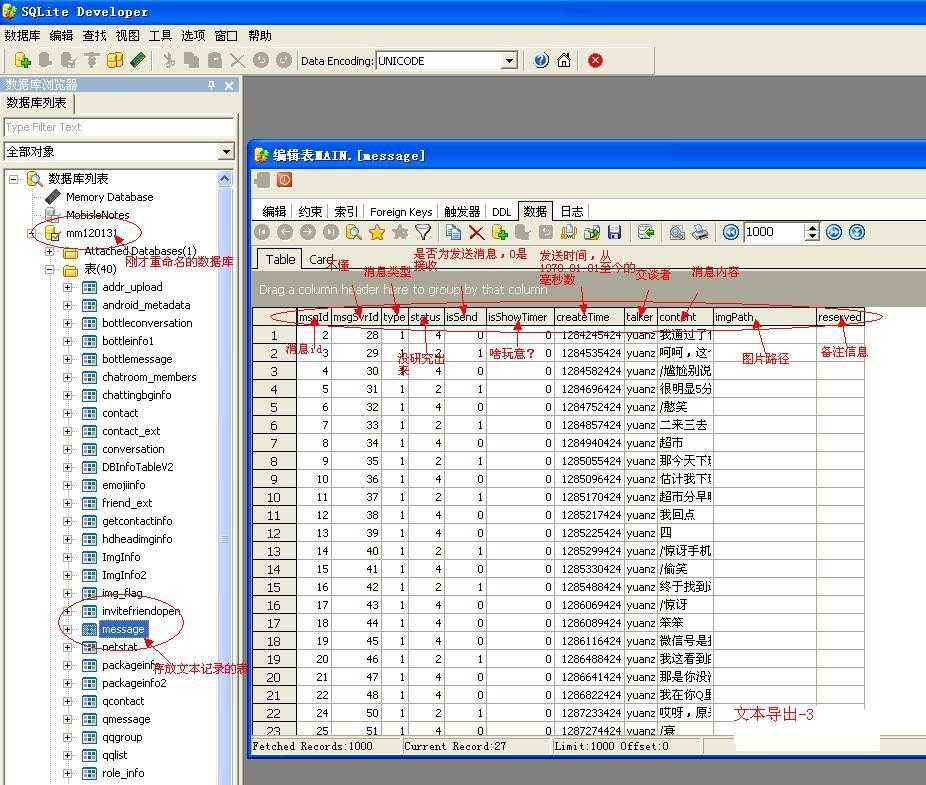Image resolution: width=926 pixels, height=785 pixels.
Task: Click the insert record green plus icon
Action: click(x=500, y=232)
